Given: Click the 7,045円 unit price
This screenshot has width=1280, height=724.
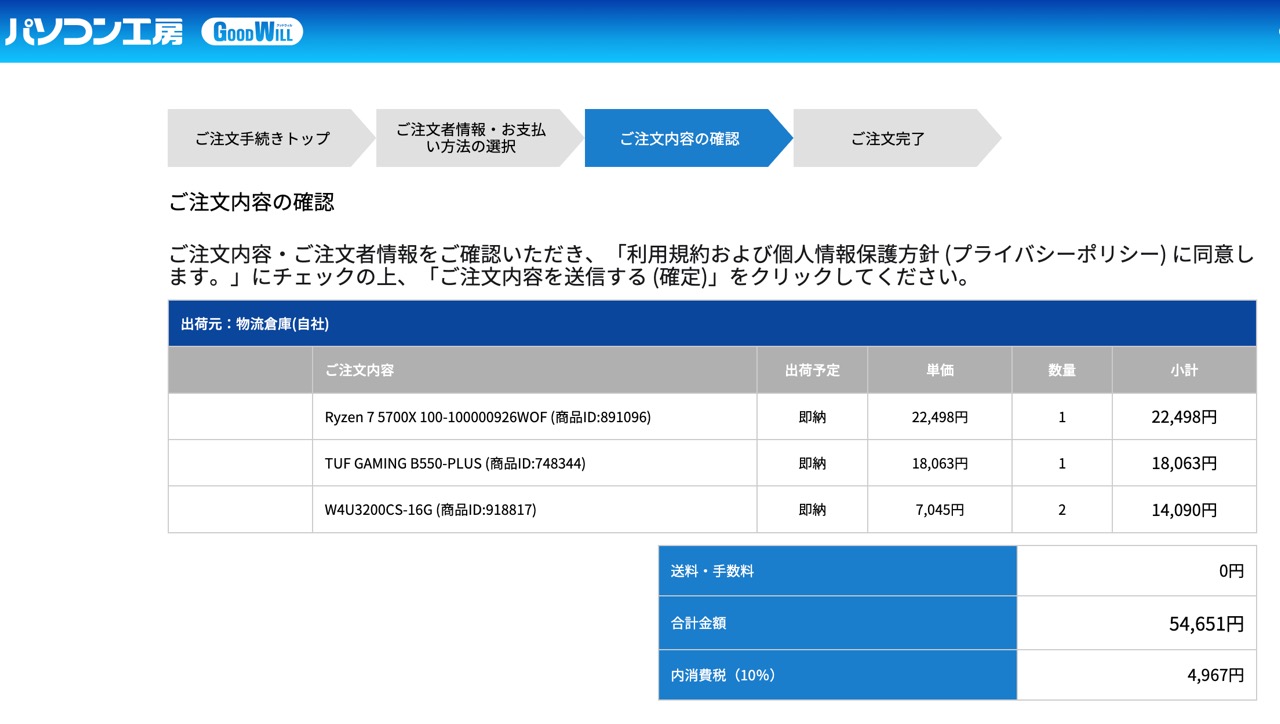Looking at the screenshot, I should (940, 510).
